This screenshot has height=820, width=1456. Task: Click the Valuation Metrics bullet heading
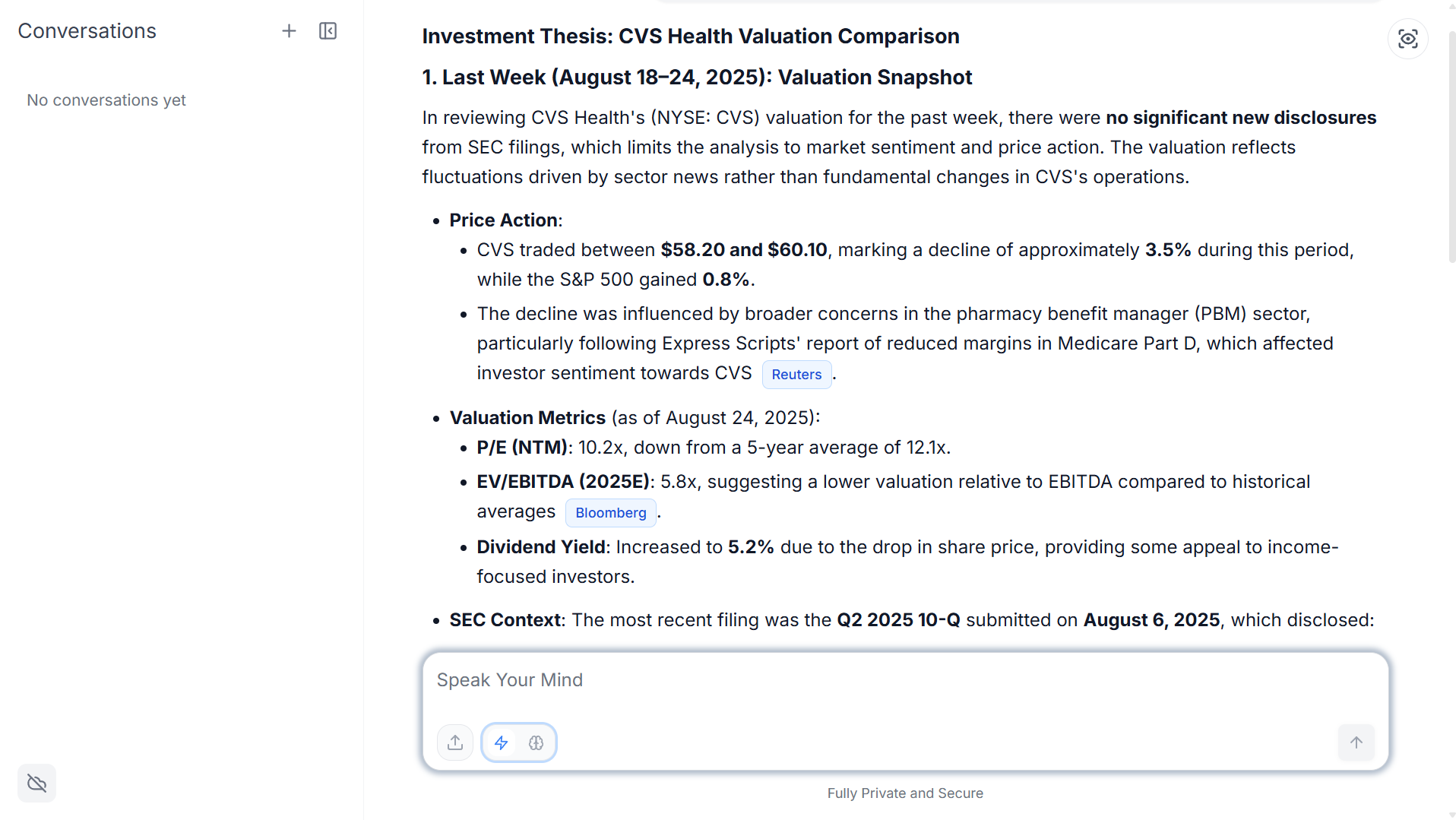527,418
